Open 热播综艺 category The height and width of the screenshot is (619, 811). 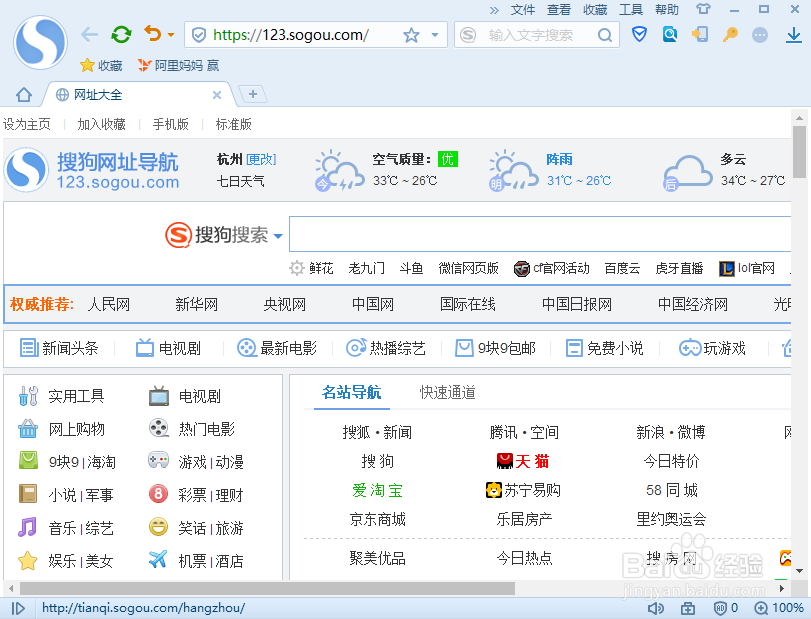(386, 348)
